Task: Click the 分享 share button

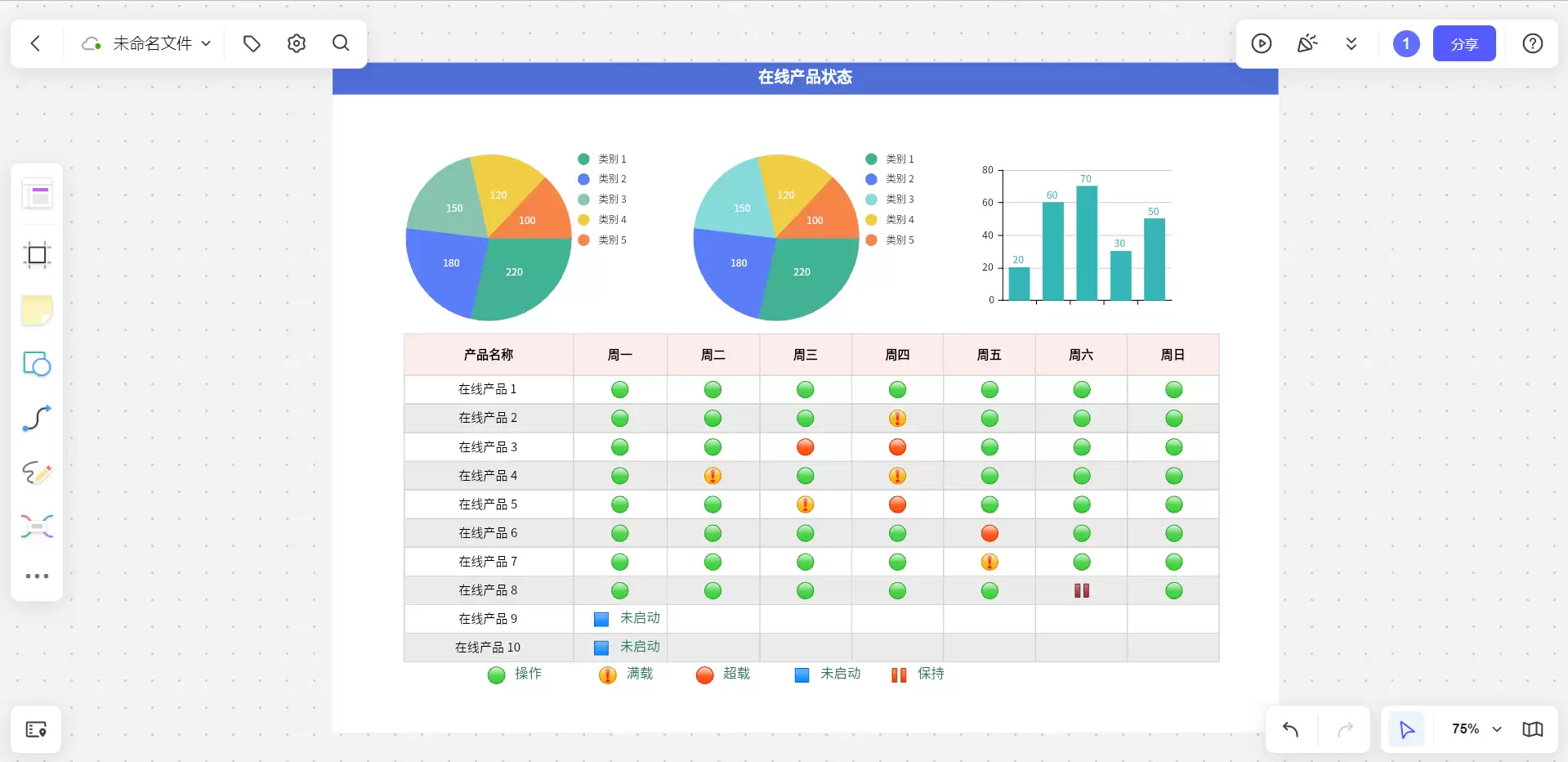Action: (x=1464, y=43)
